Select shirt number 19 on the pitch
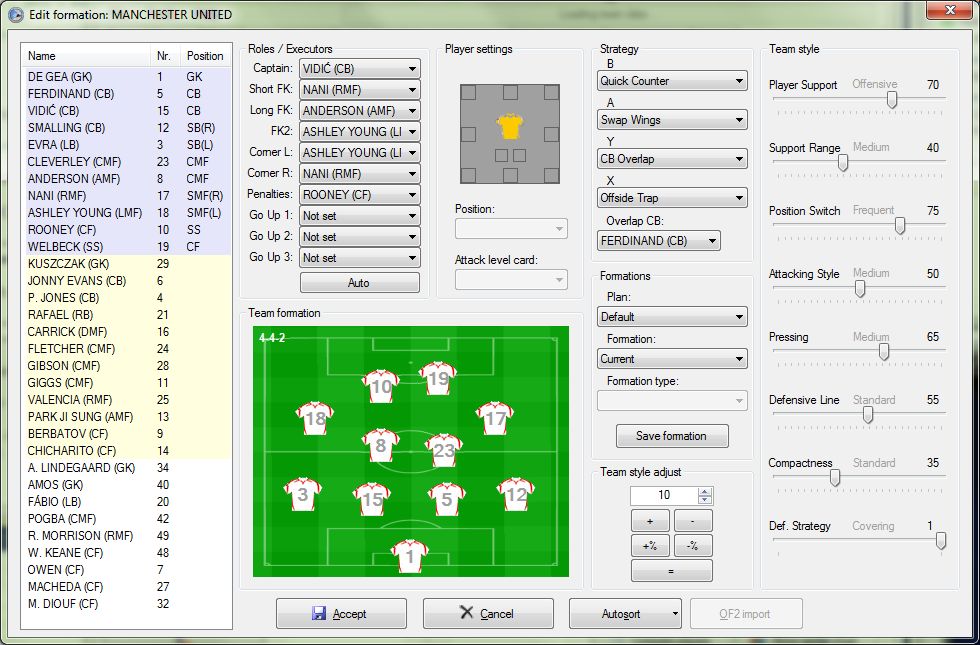The height and width of the screenshot is (645, 980). pos(437,379)
